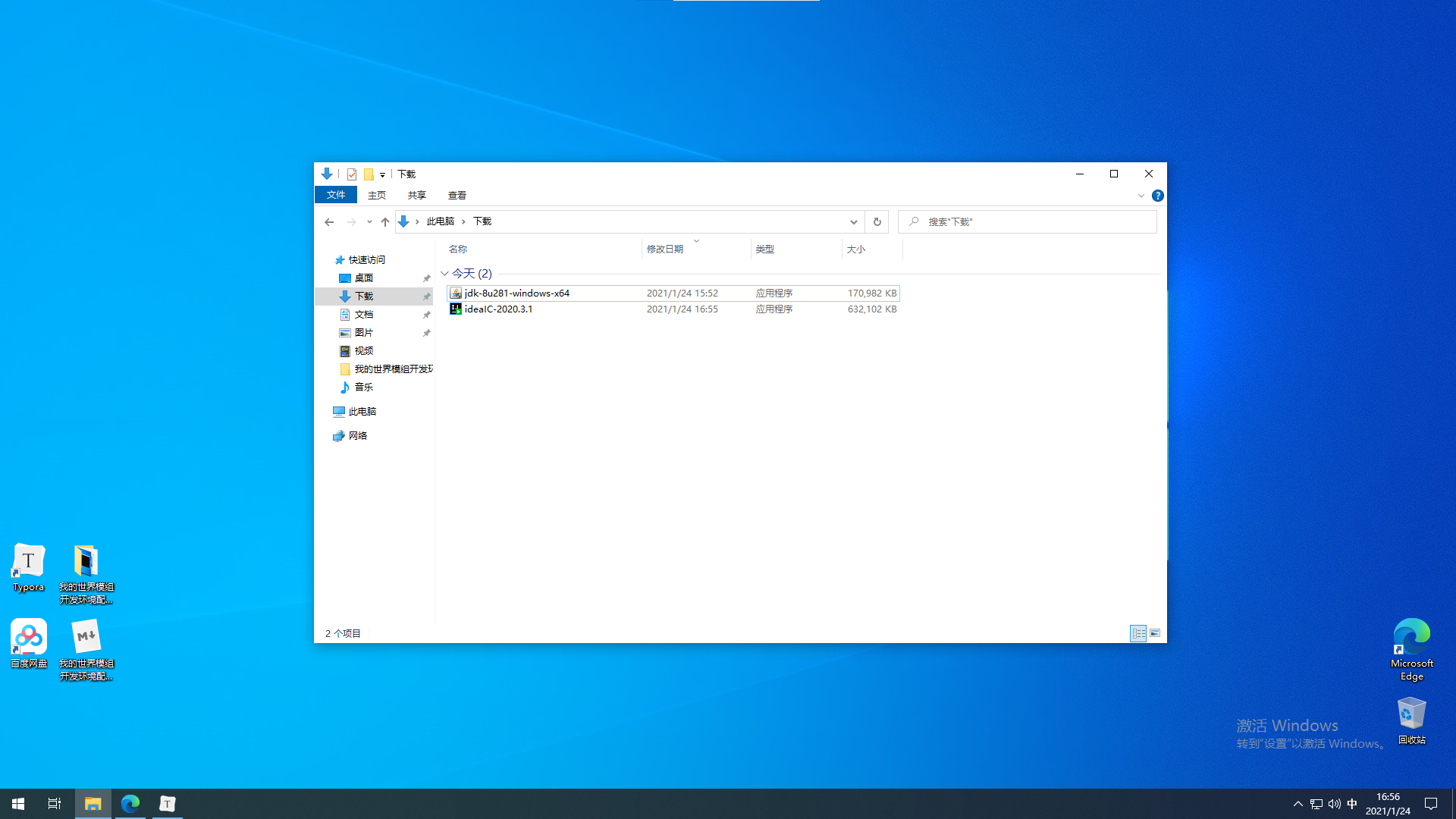Expand the address bar history dropdown
The image size is (1456, 819).
tap(853, 221)
